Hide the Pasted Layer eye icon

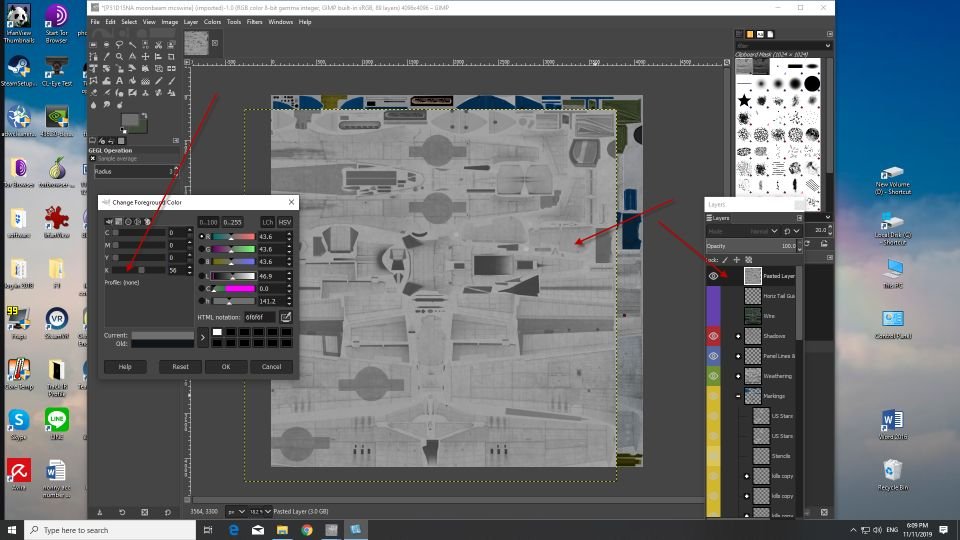click(713, 276)
